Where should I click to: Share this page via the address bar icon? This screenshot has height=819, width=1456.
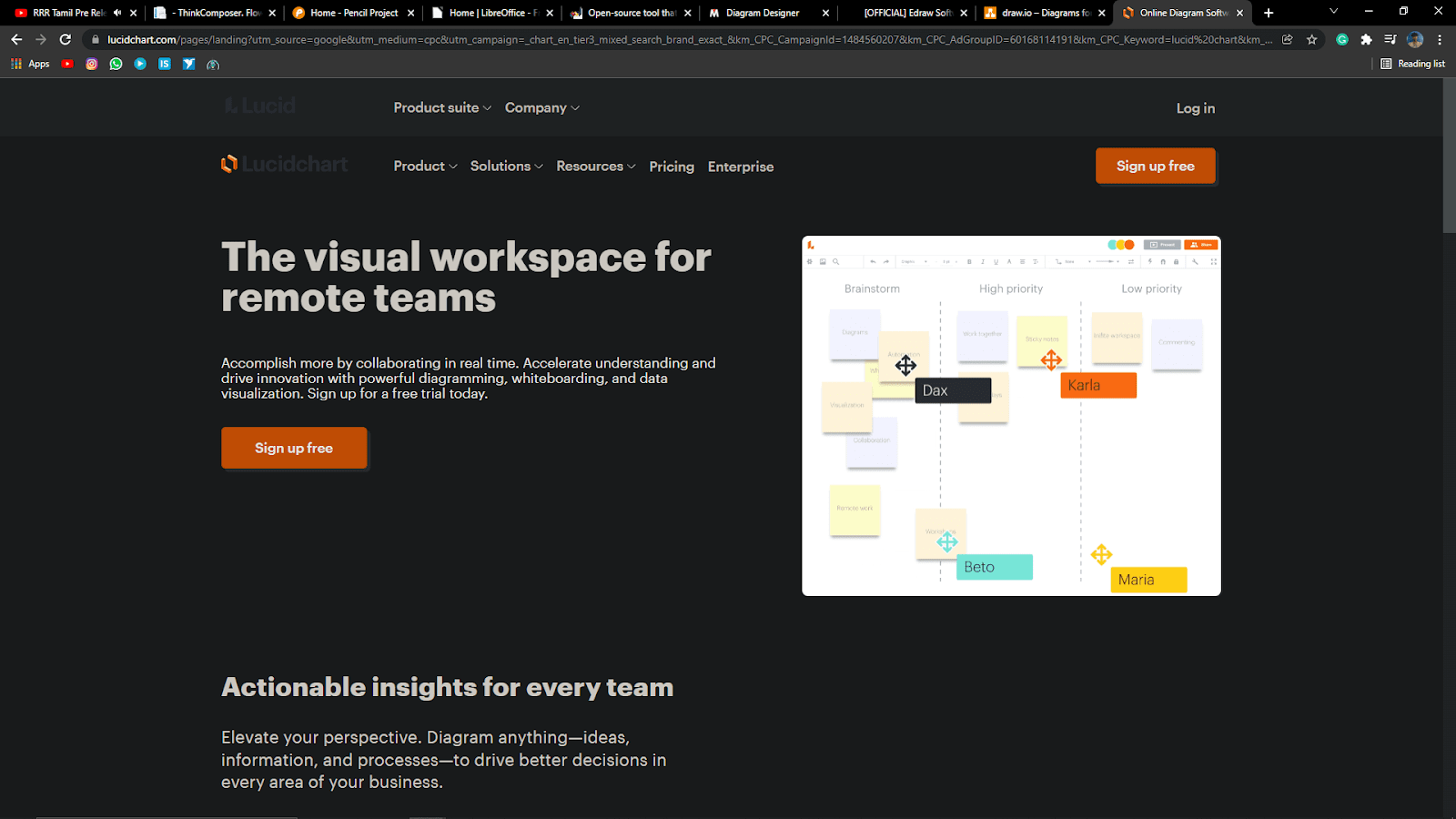tap(1288, 39)
